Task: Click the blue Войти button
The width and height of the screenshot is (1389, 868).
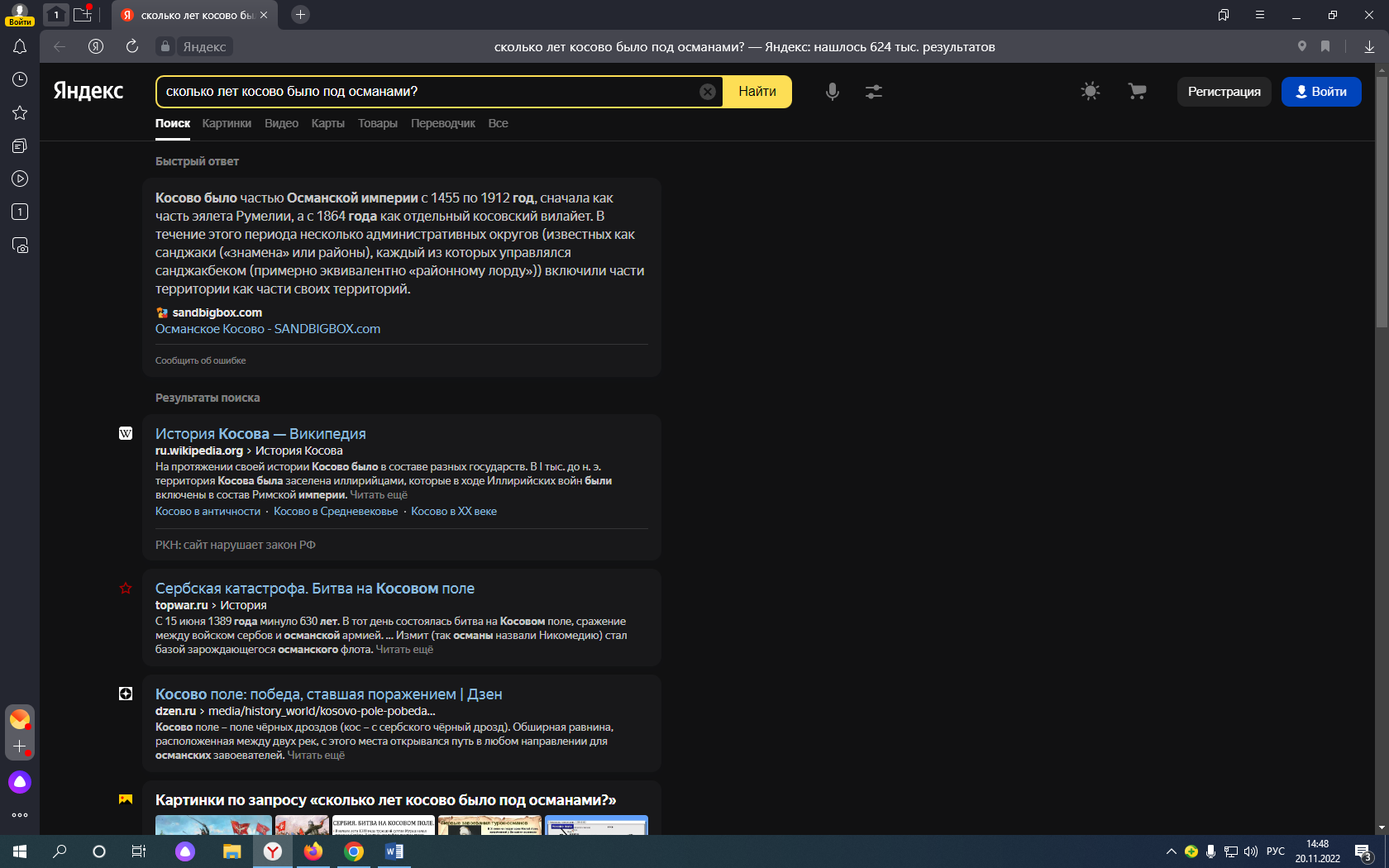Action: [x=1321, y=92]
